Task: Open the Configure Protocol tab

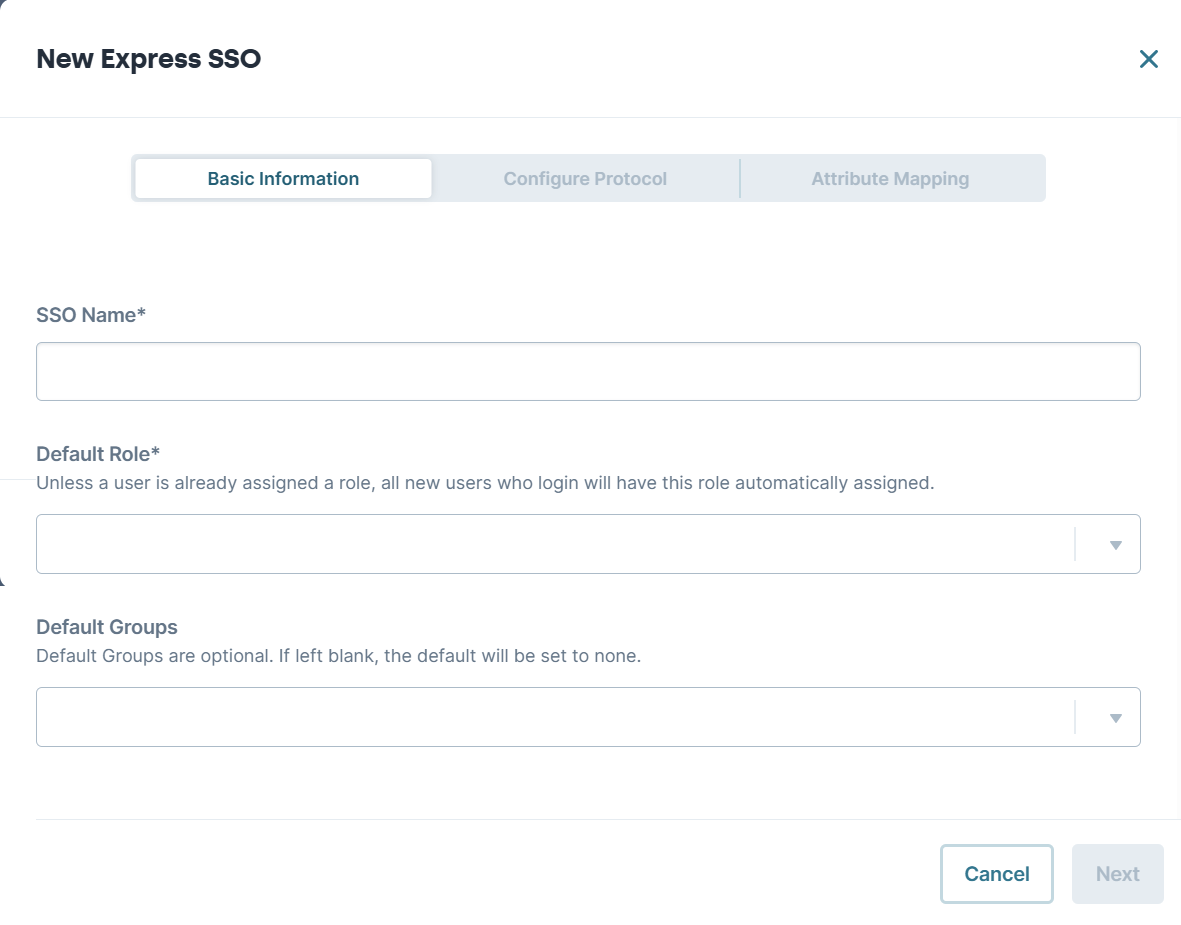Action: [x=585, y=179]
